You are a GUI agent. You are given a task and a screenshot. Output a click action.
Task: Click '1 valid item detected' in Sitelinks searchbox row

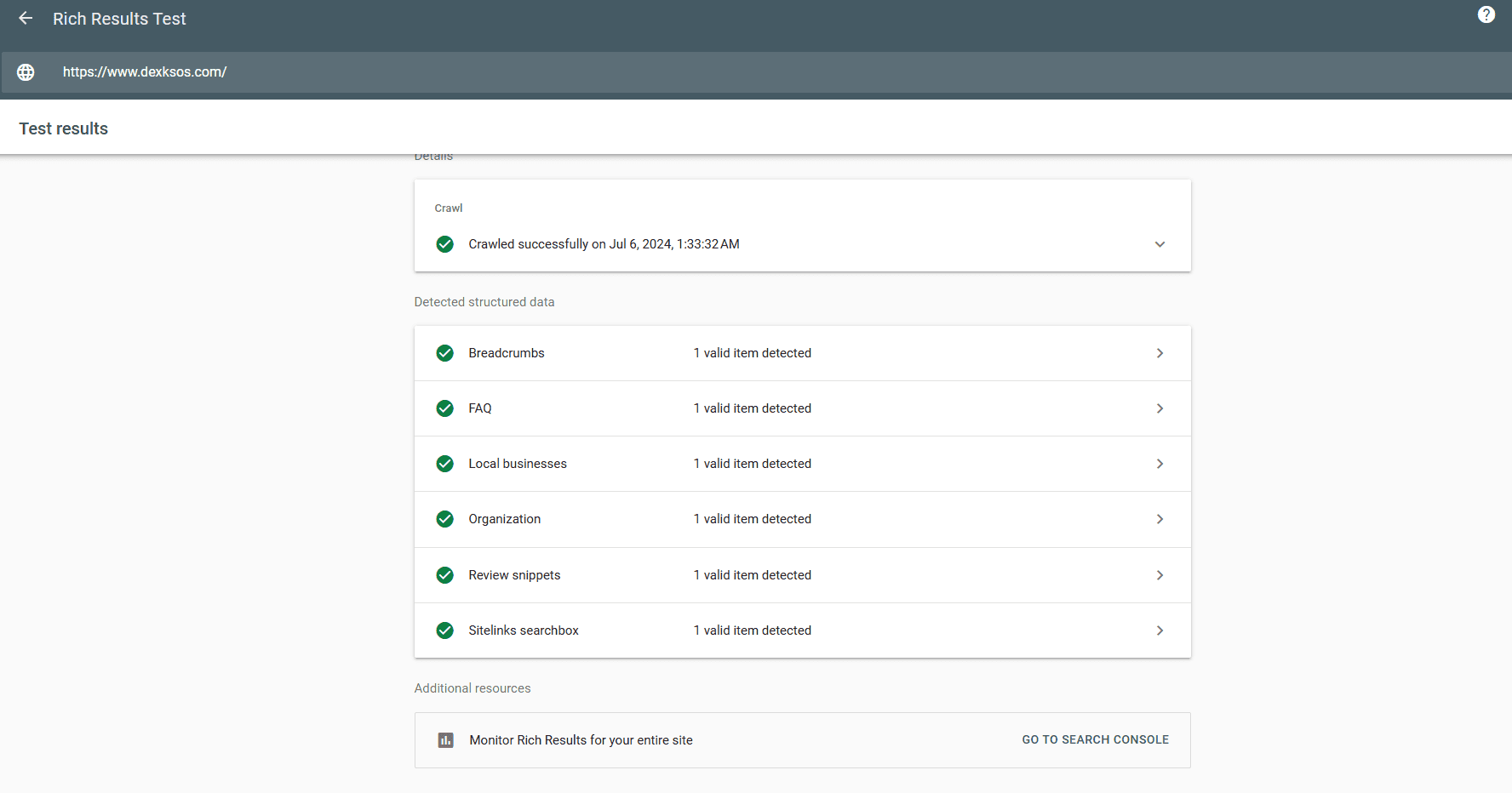[x=753, y=630]
